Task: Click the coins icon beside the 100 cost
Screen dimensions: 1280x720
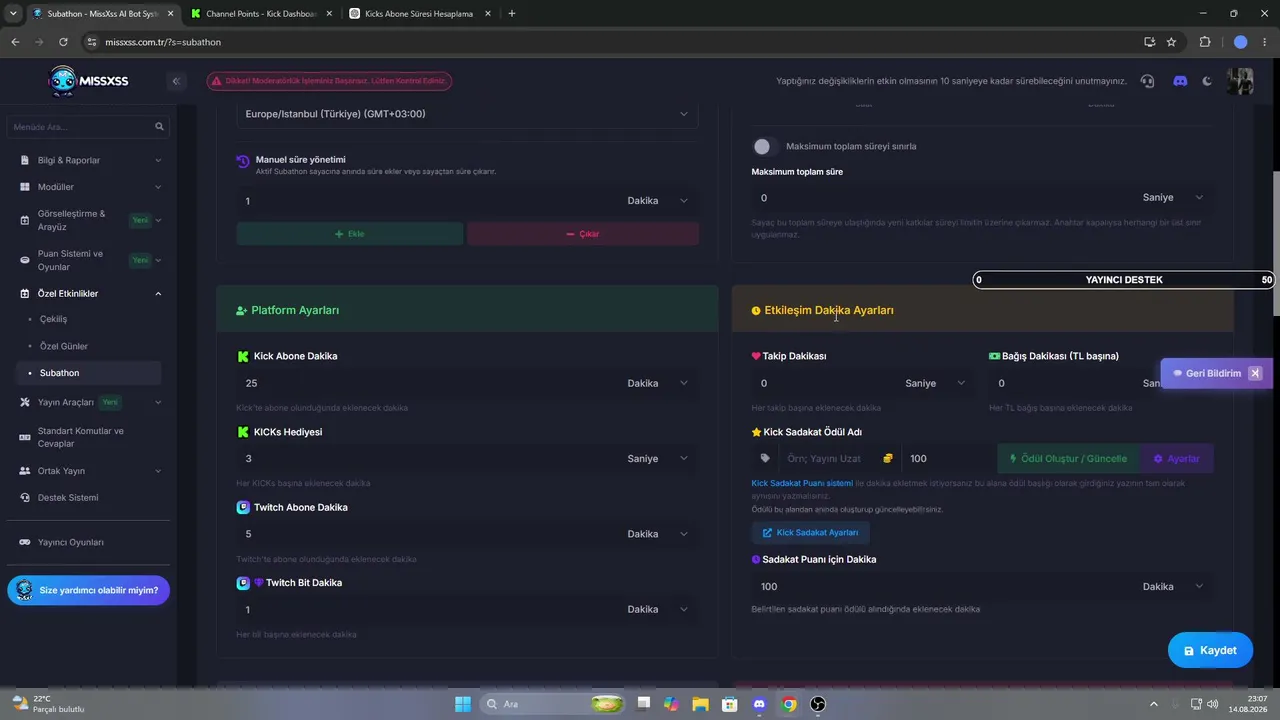Action: [x=887, y=459]
